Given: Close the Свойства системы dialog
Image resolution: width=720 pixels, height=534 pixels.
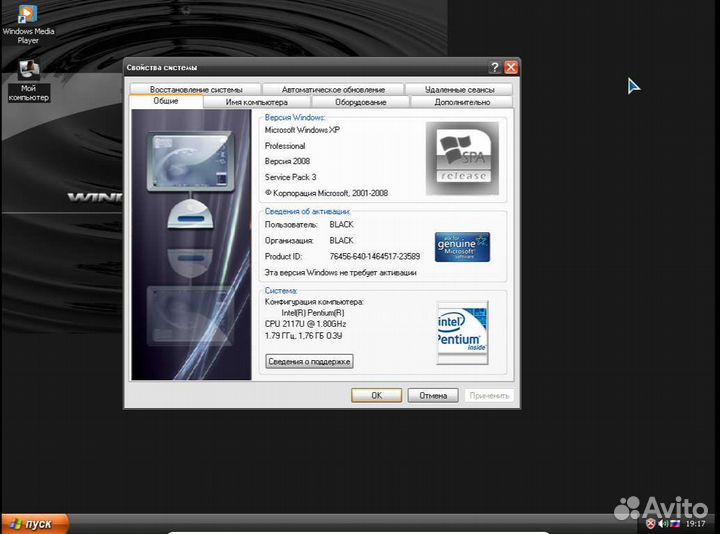Looking at the screenshot, I should click(x=511, y=67).
